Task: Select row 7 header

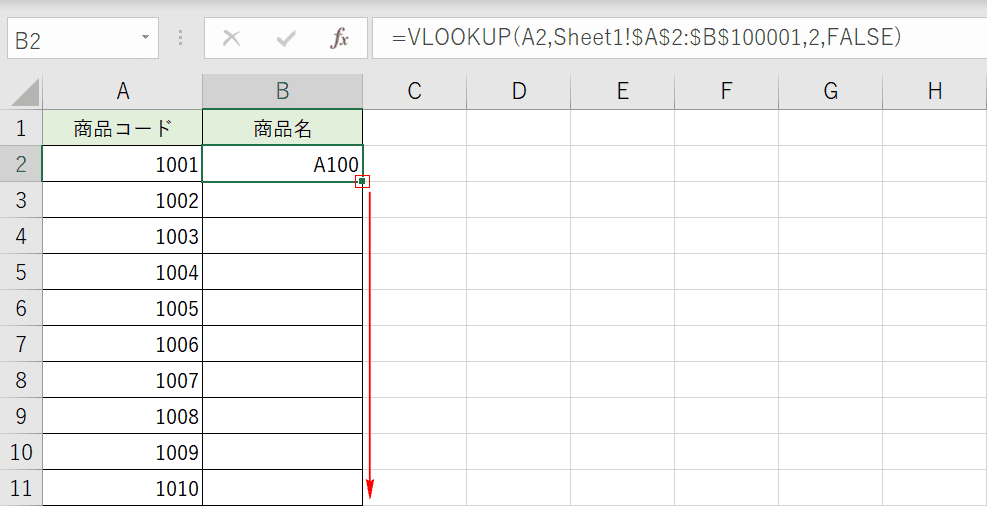Action: (x=21, y=344)
